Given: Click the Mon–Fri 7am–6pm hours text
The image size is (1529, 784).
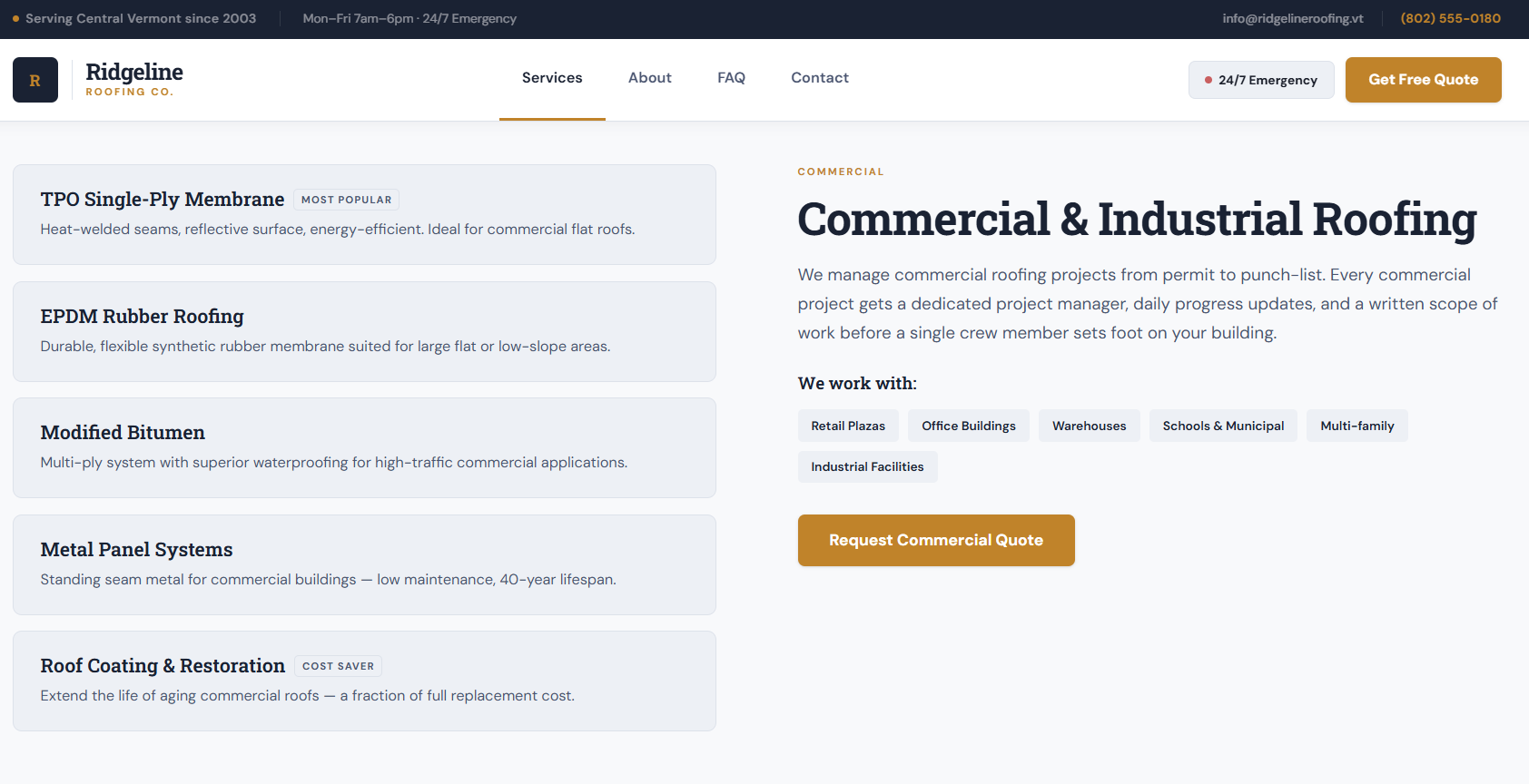Looking at the screenshot, I should click(x=409, y=18).
